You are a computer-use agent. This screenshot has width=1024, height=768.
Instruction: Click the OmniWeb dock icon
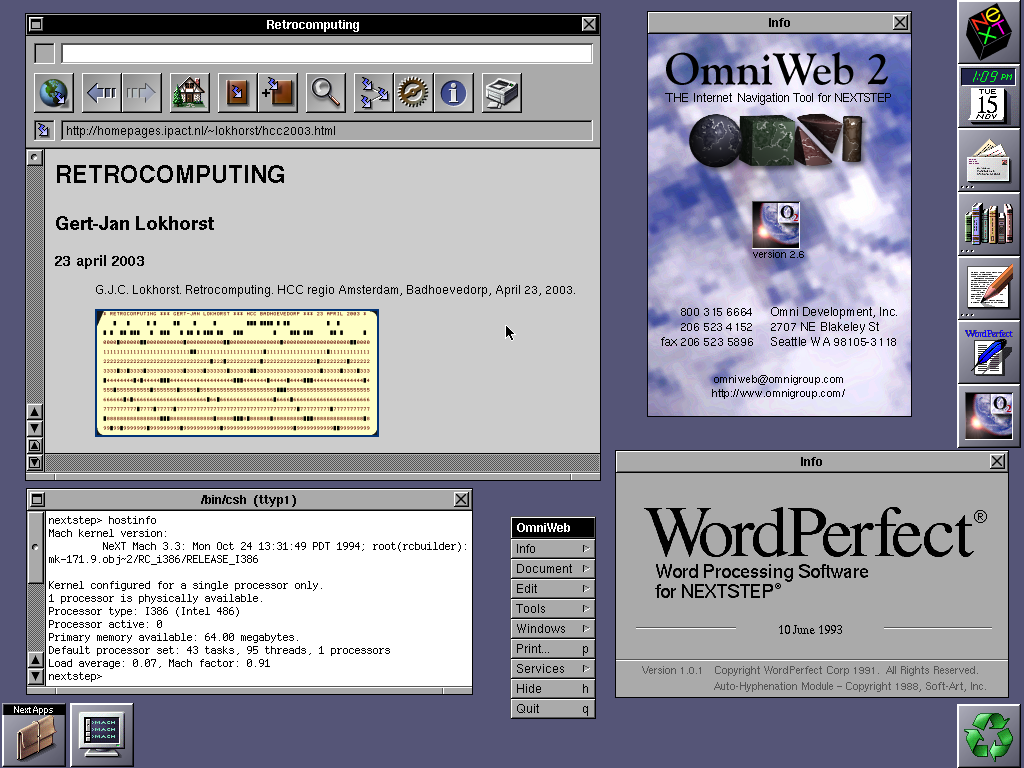pyautogui.click(x=989, y=416)
